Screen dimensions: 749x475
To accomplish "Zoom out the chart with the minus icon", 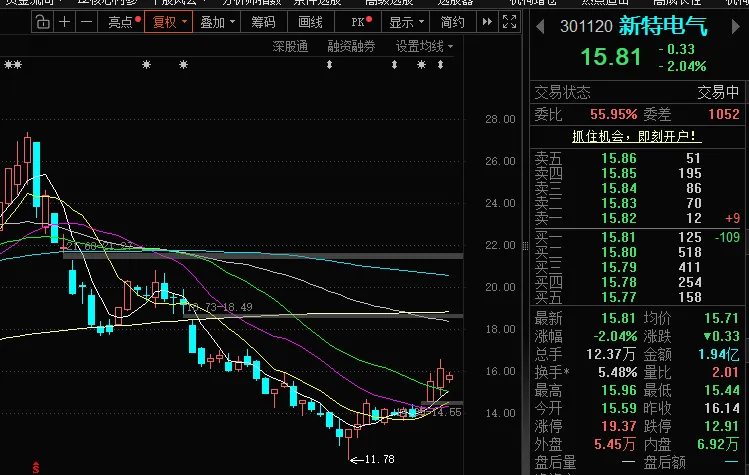I will coord(86,22).
